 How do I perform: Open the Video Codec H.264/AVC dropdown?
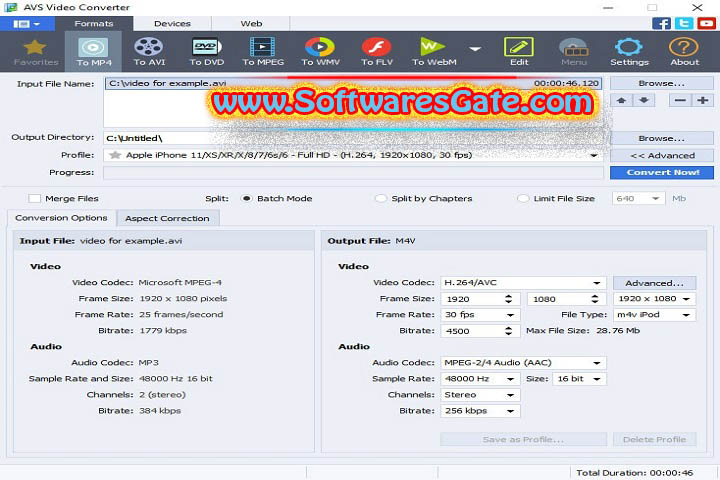coord(523,283)
